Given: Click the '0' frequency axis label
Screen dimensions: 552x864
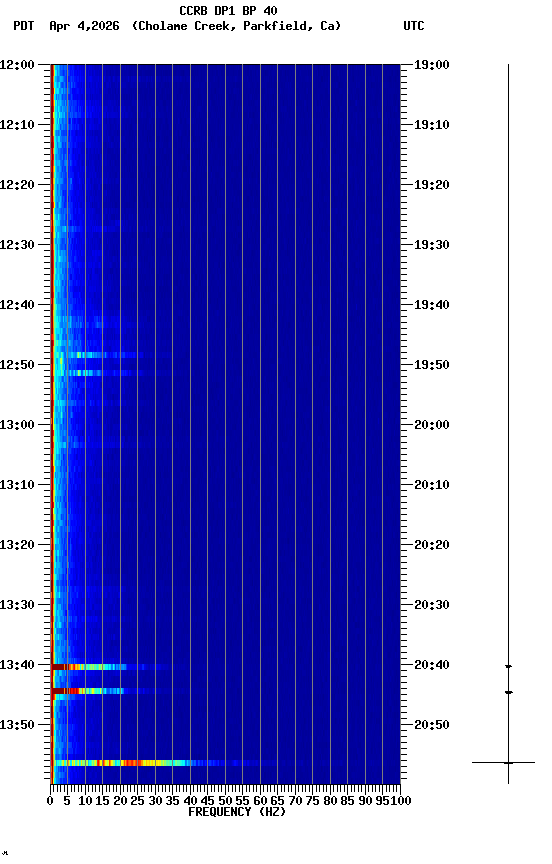Looking at the screenshot, I should coord(50,801).
